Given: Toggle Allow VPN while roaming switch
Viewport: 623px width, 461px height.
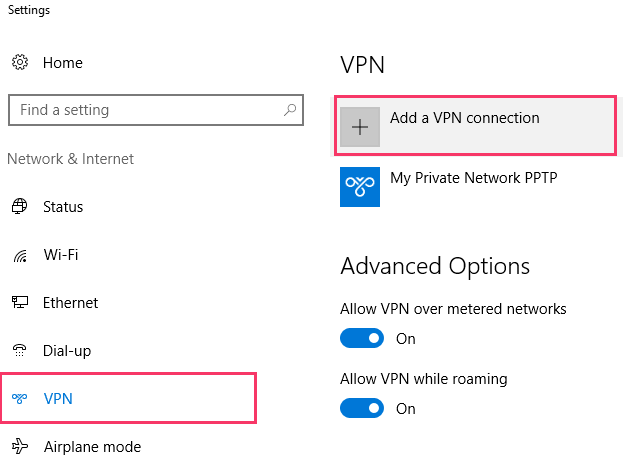Looking at the screenshot, I should pyautogui.click(x=362, y=408).
